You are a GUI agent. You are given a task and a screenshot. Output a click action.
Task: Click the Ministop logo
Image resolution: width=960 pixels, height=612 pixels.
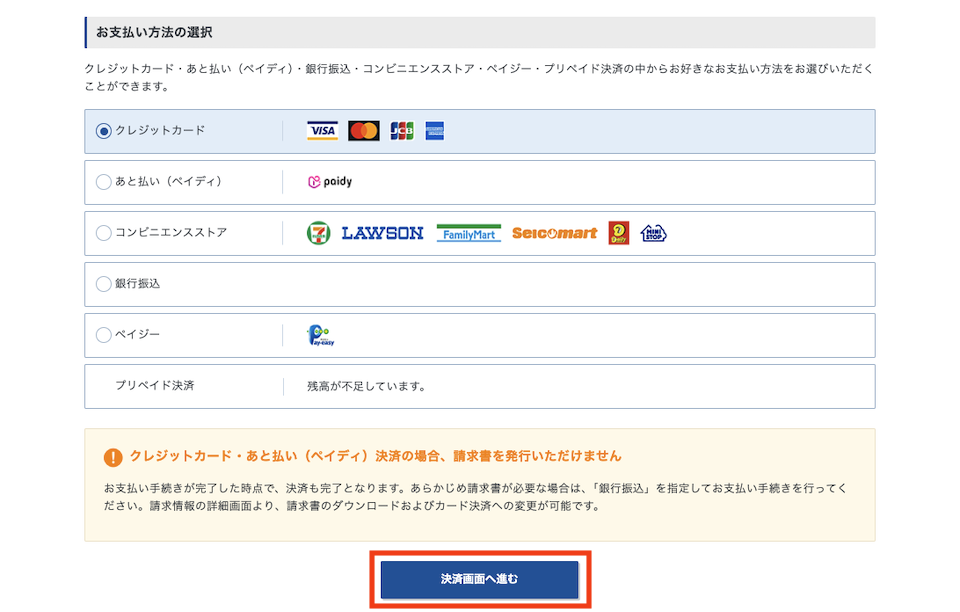[653, 233]
